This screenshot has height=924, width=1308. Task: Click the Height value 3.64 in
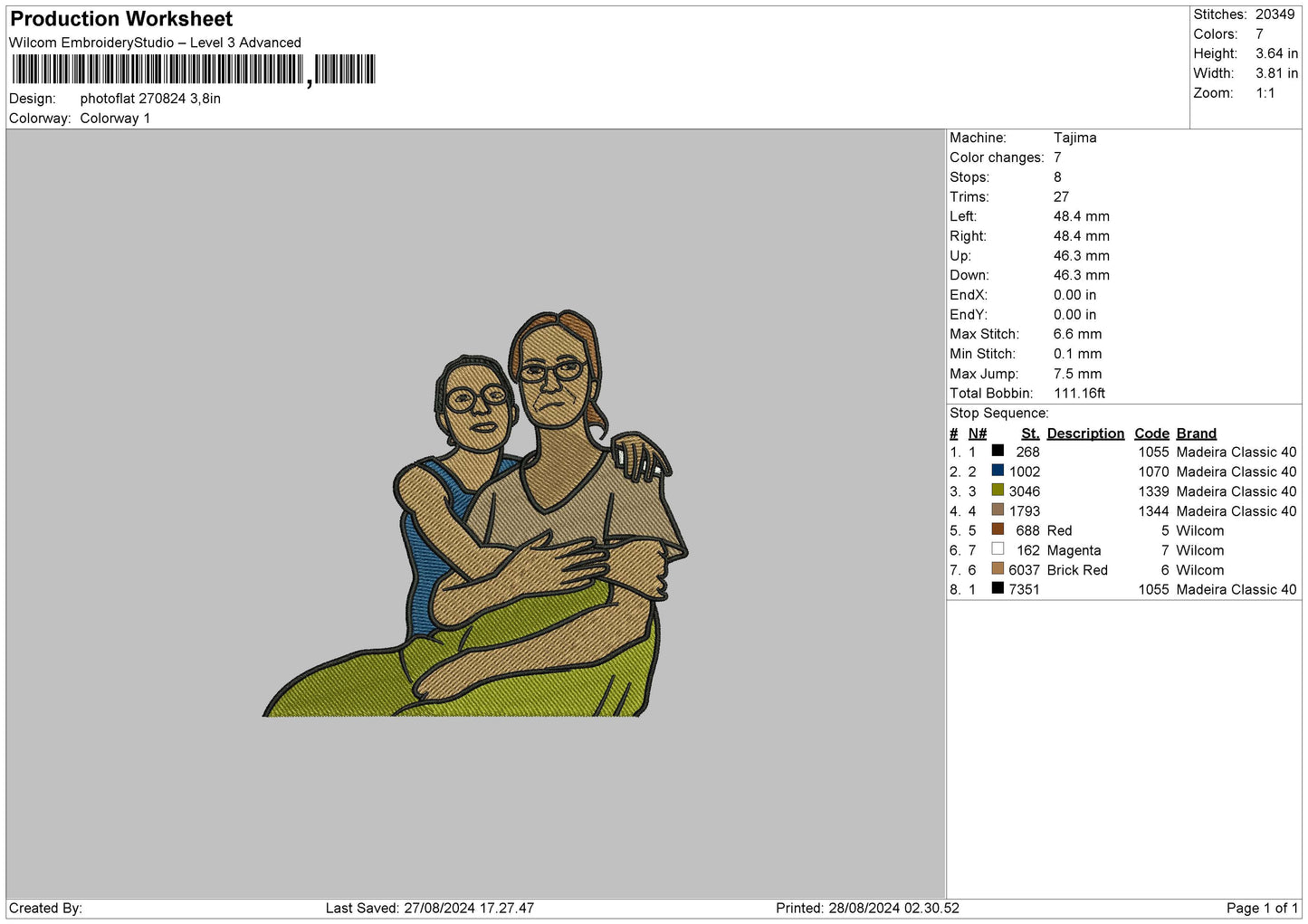coord(1276,54)
